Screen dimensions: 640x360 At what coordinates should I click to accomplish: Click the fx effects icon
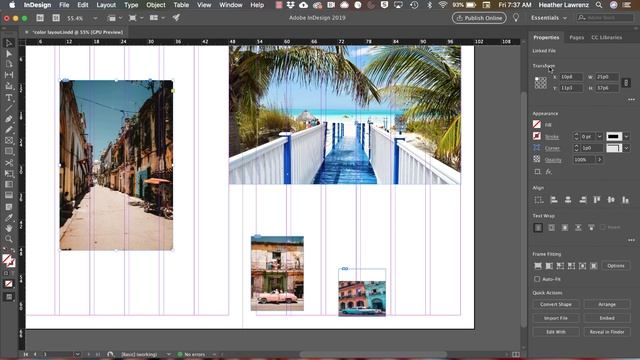point(549,172)
